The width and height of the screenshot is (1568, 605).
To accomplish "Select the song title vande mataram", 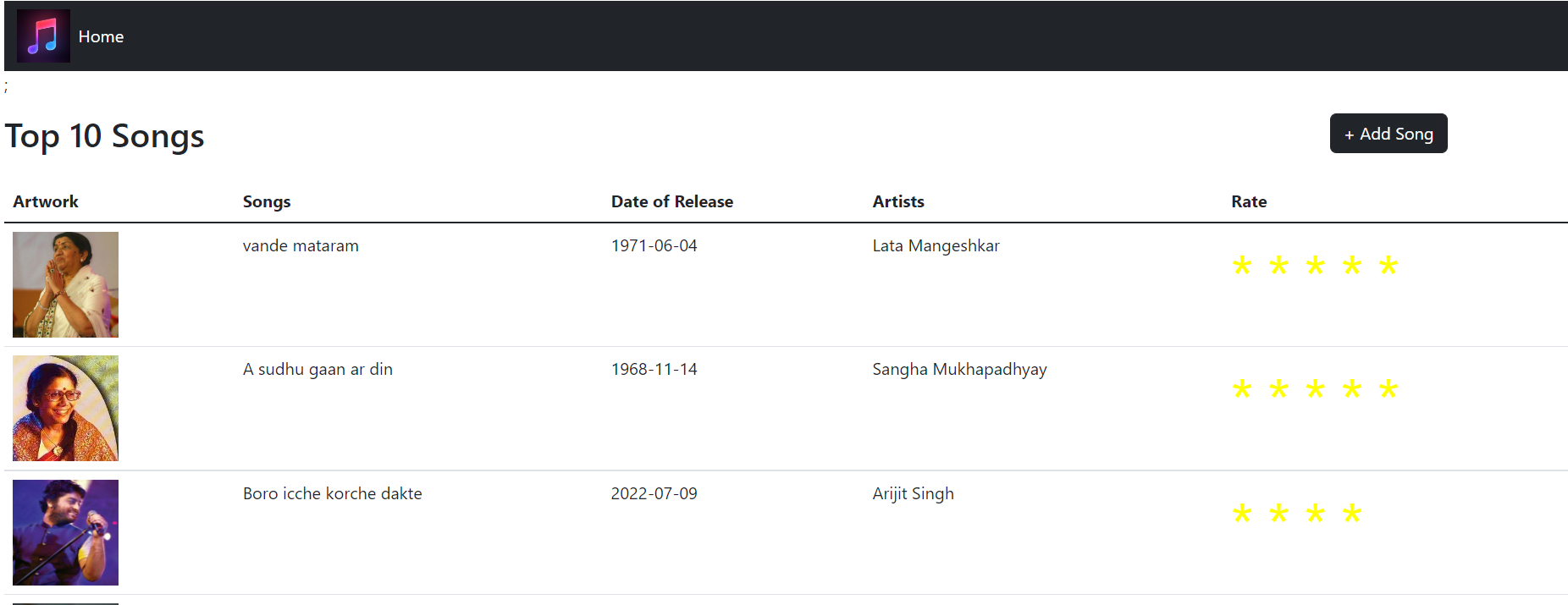I will tap(301, 245).
